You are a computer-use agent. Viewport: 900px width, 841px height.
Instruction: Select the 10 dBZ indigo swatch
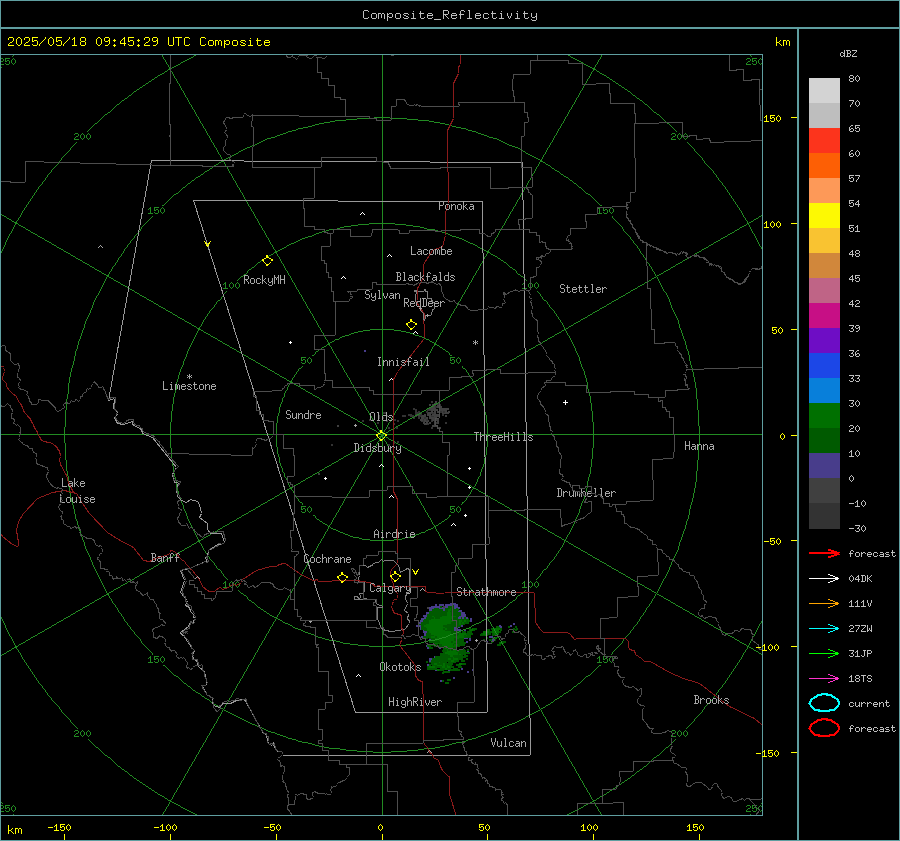(824, 465)
